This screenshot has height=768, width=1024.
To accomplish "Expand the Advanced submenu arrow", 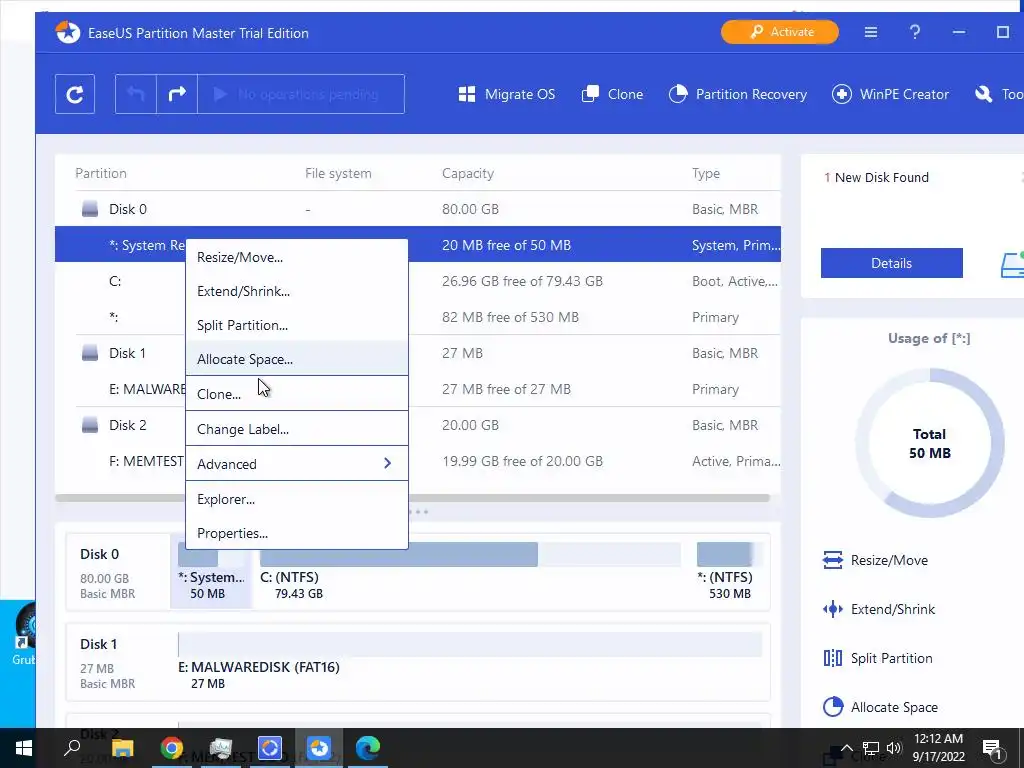I will pos(387,463).
